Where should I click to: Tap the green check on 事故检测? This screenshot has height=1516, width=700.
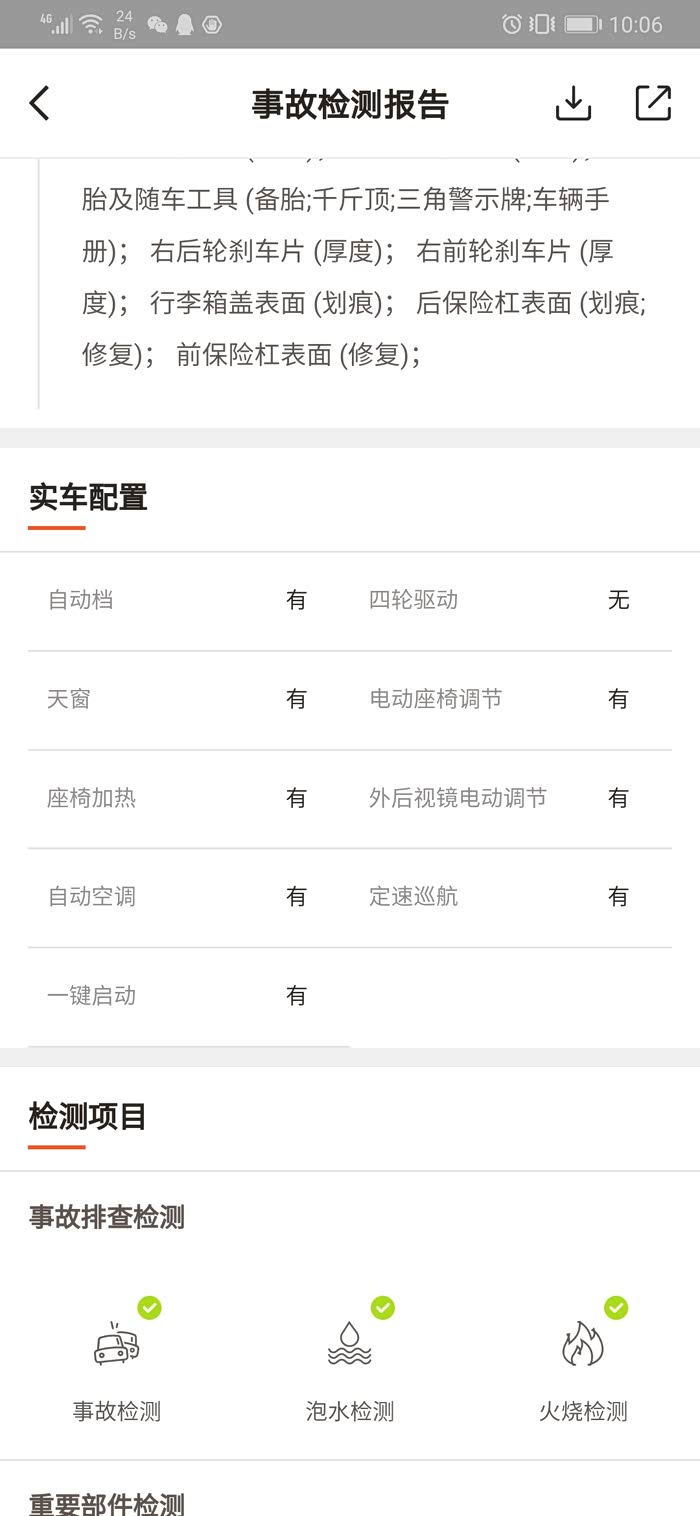pos(149,1307)
